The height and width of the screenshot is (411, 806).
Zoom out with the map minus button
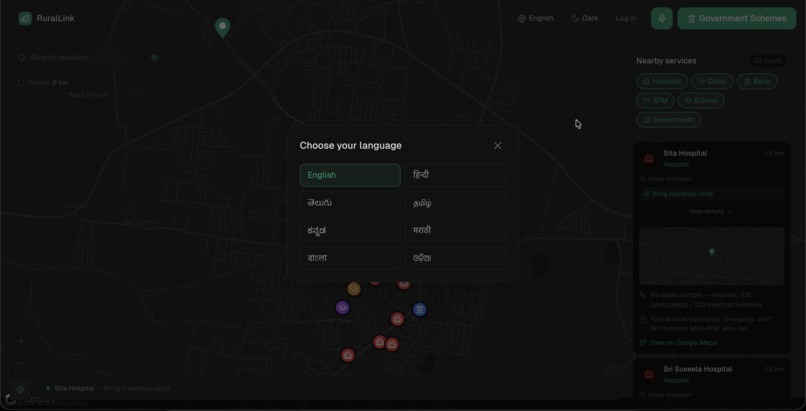[x=21, y=364]
